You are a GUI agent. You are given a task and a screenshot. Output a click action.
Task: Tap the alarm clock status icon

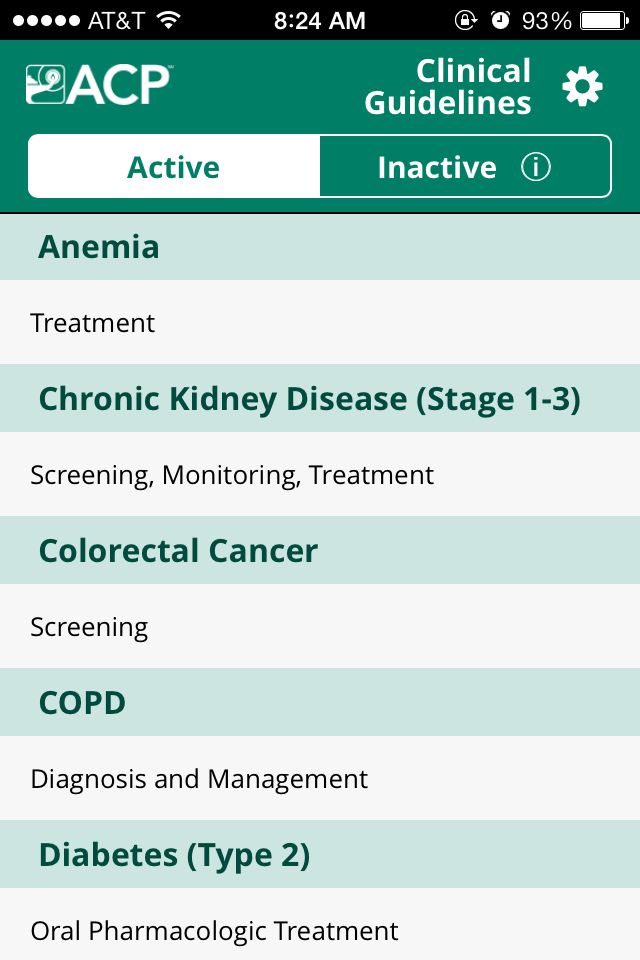pyautogui.click(x=500, y=20)
